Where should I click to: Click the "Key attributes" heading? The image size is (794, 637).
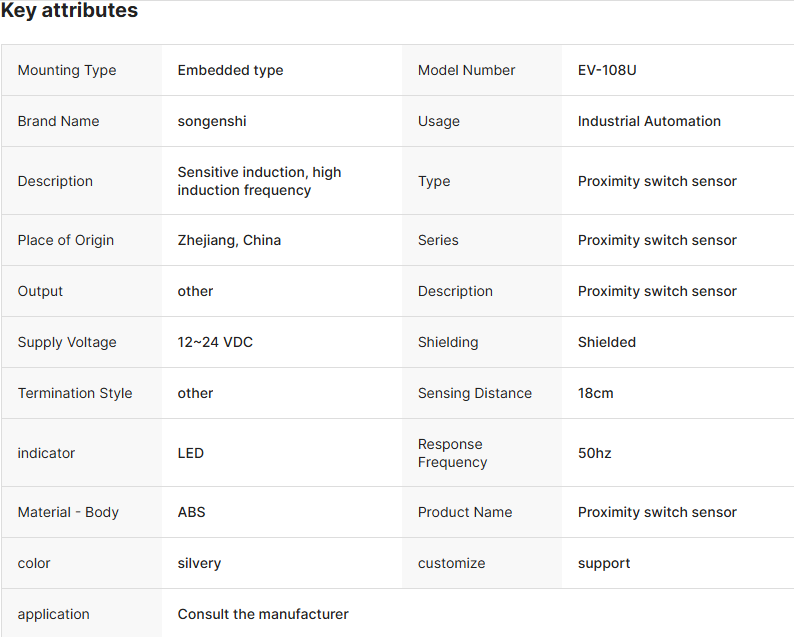(69, 11)
